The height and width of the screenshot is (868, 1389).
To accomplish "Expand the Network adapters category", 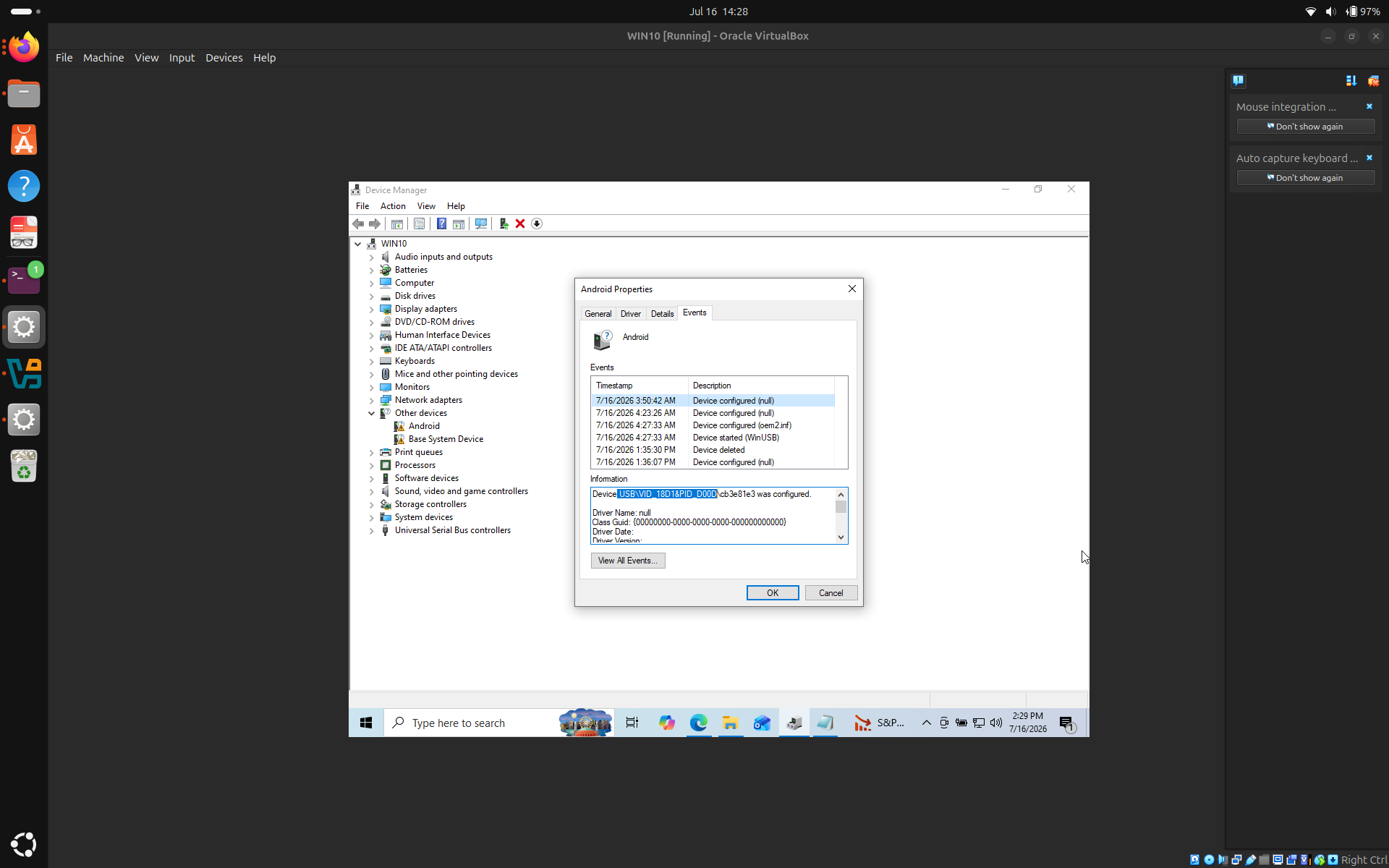I will click(x=372, y=401).
